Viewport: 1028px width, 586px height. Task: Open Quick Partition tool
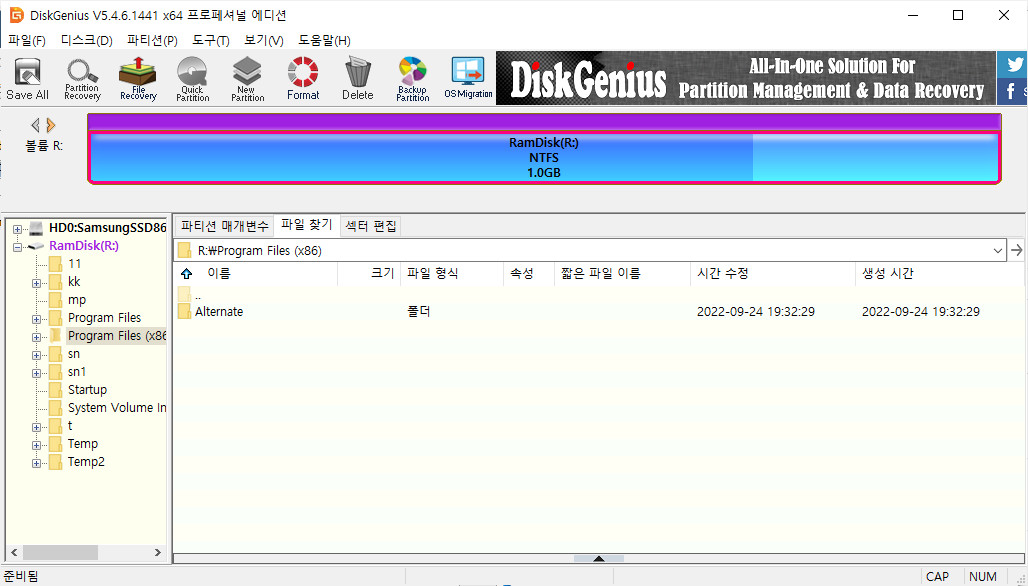point(193,79)
